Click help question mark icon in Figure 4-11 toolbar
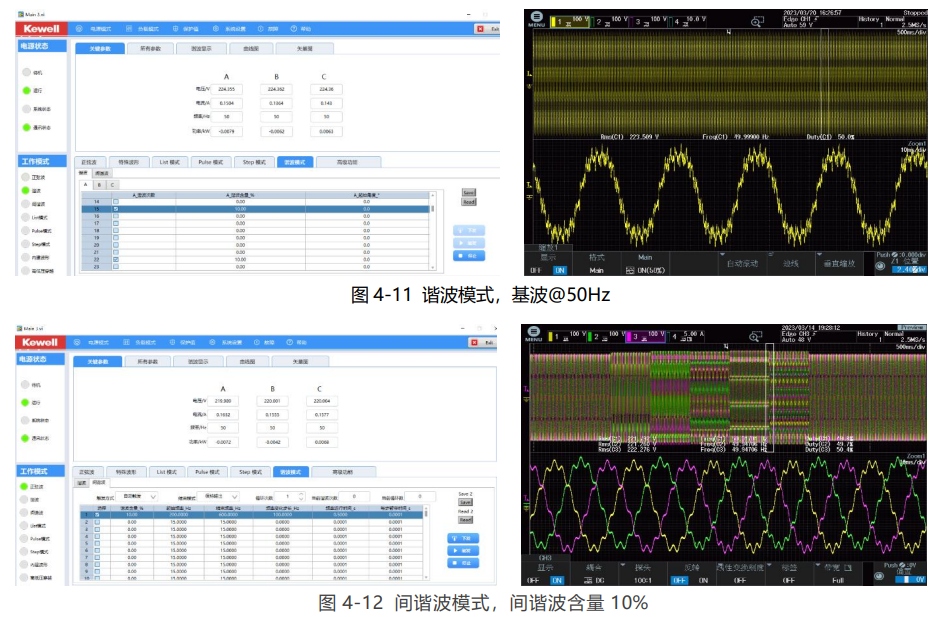 293,29
